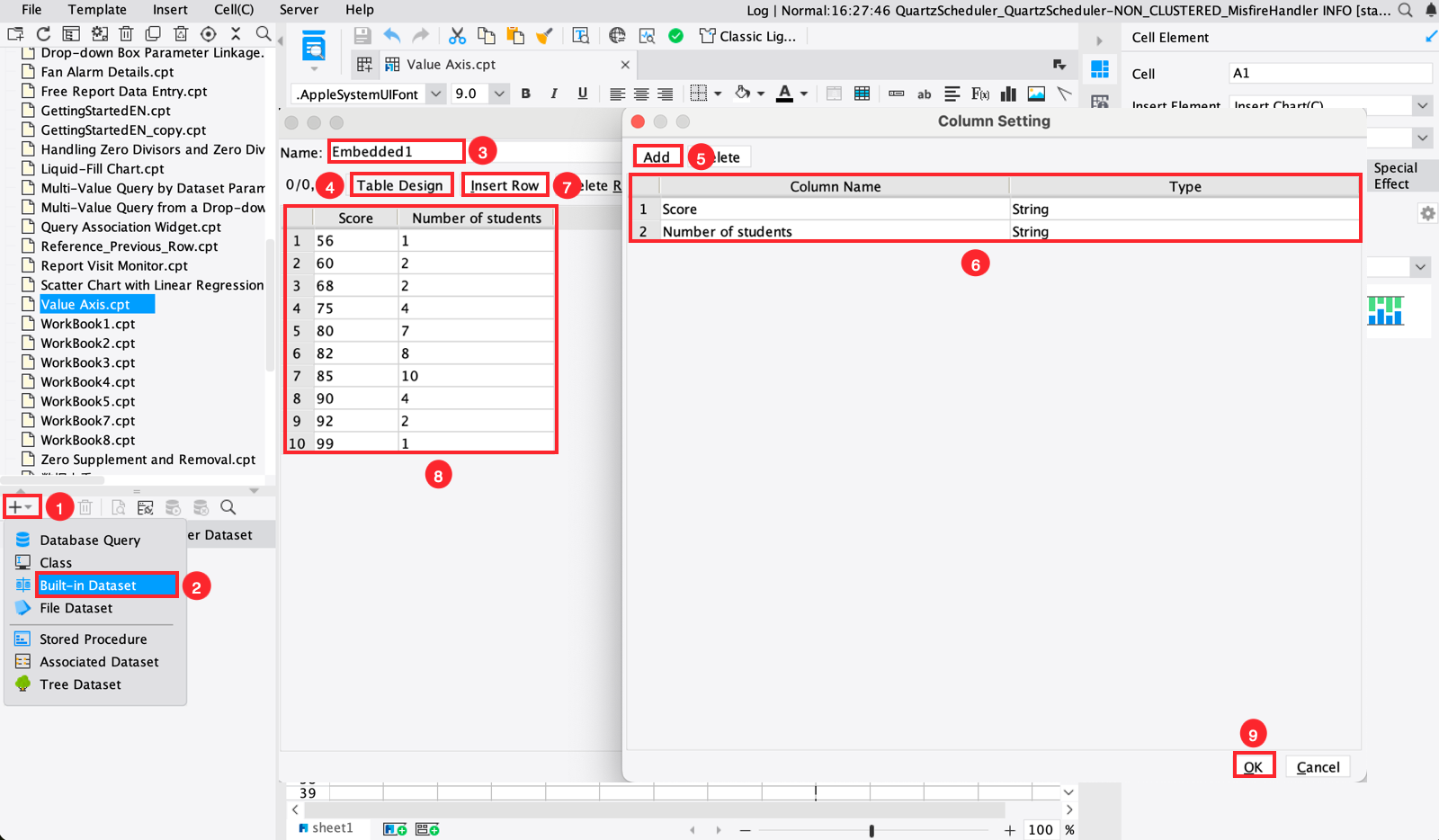Image resolution: width=1439 pixels, height=840 pixels.
Task: Expand the Insert Element dropdown
Action: 1422,105
